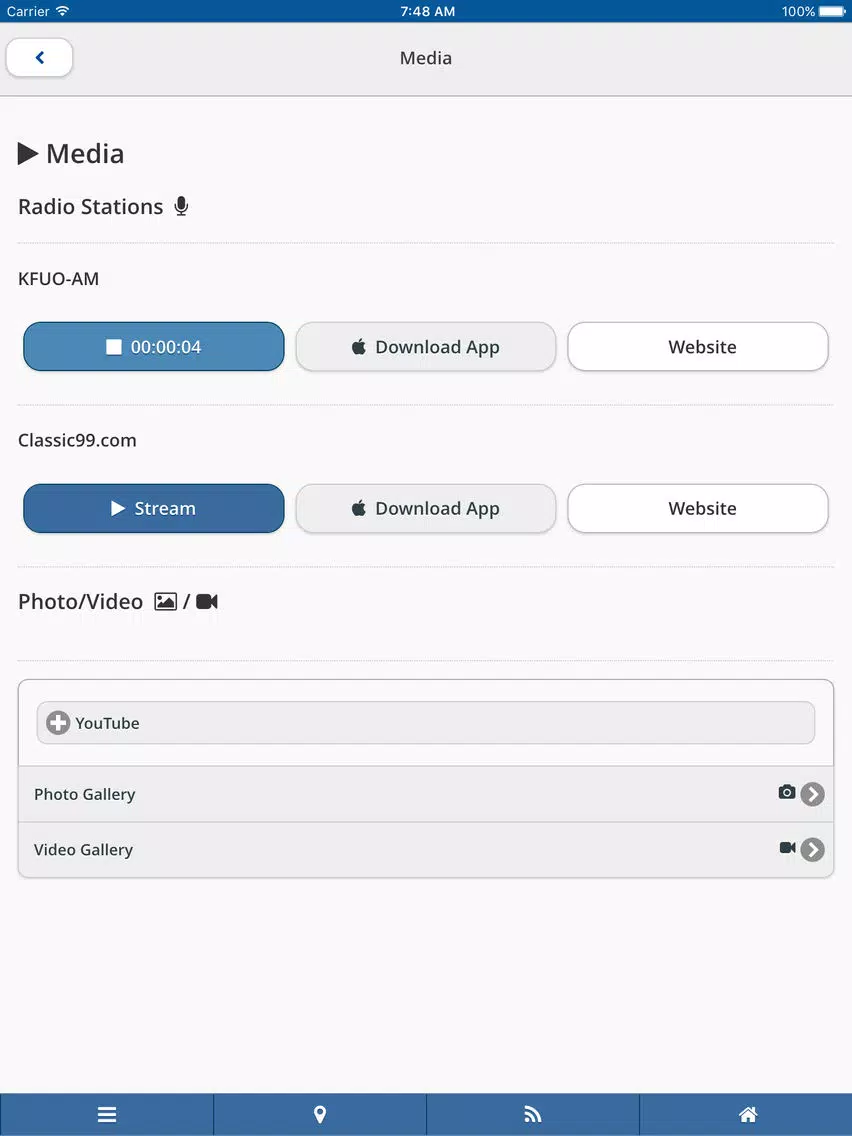
Task: Tap the microphone icon beside Radio Stations
Action: point(181,206)
